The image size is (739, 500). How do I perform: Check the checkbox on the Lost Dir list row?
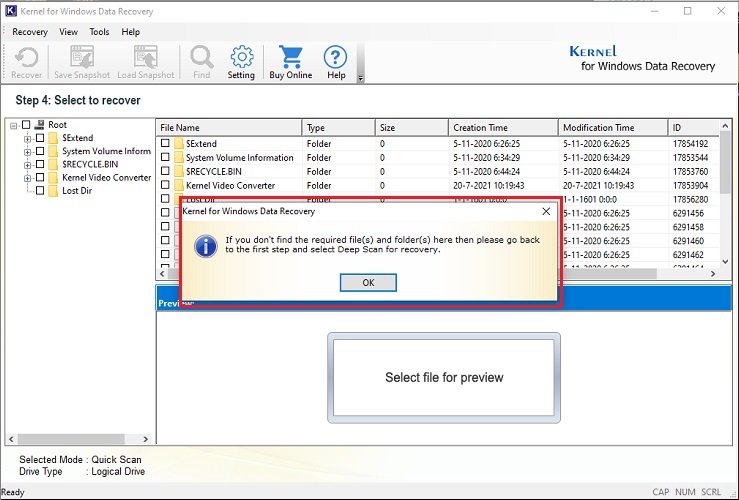point(165,199)
